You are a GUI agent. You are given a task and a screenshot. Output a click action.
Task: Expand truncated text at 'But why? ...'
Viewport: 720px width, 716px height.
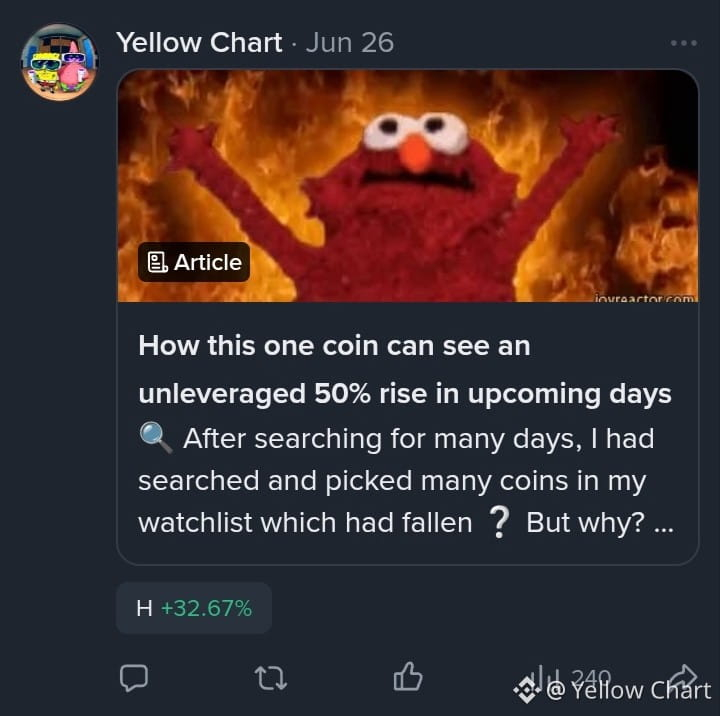point(600,523)
